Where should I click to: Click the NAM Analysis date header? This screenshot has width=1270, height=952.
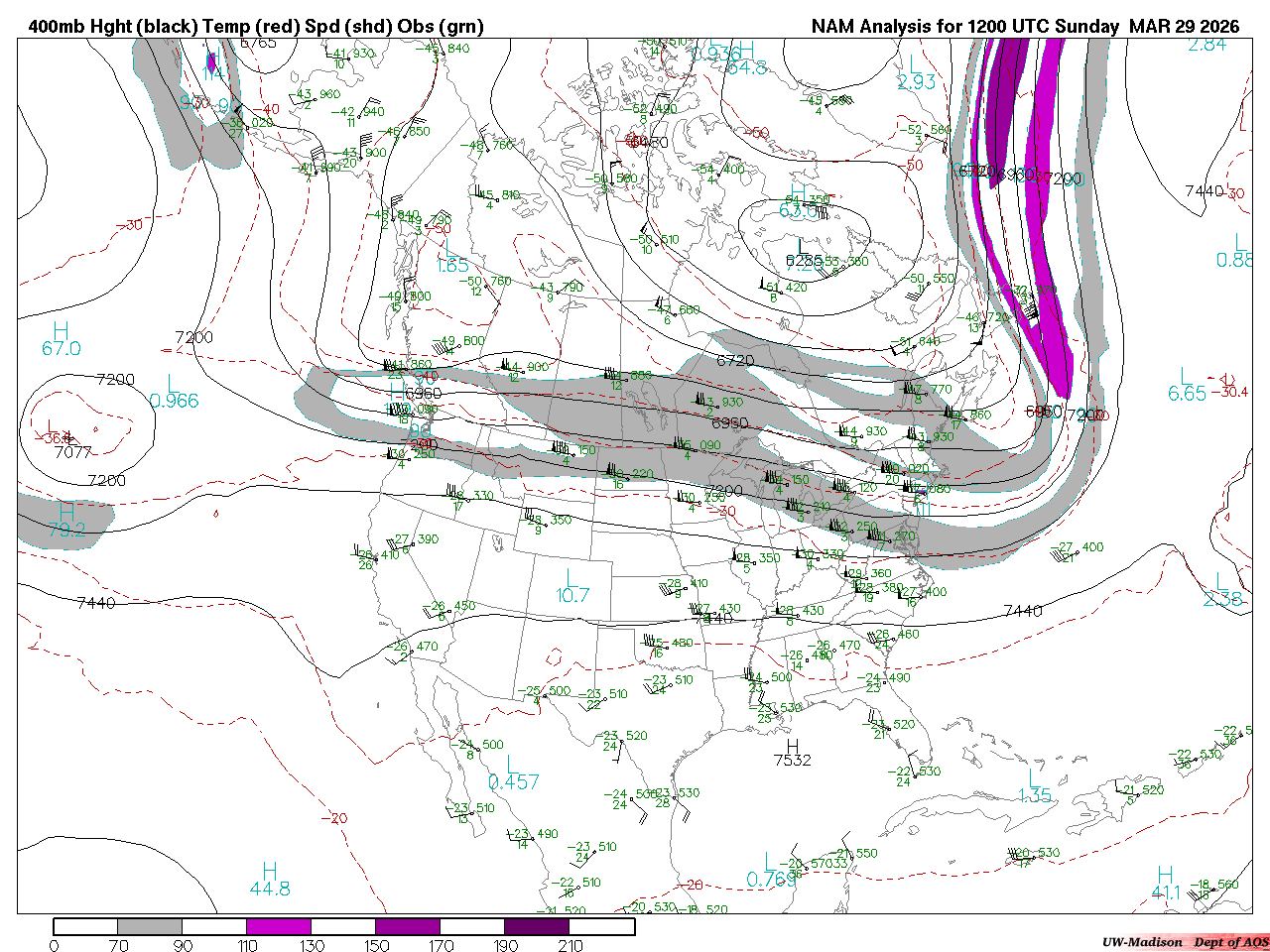click(x=1025, y=27)
